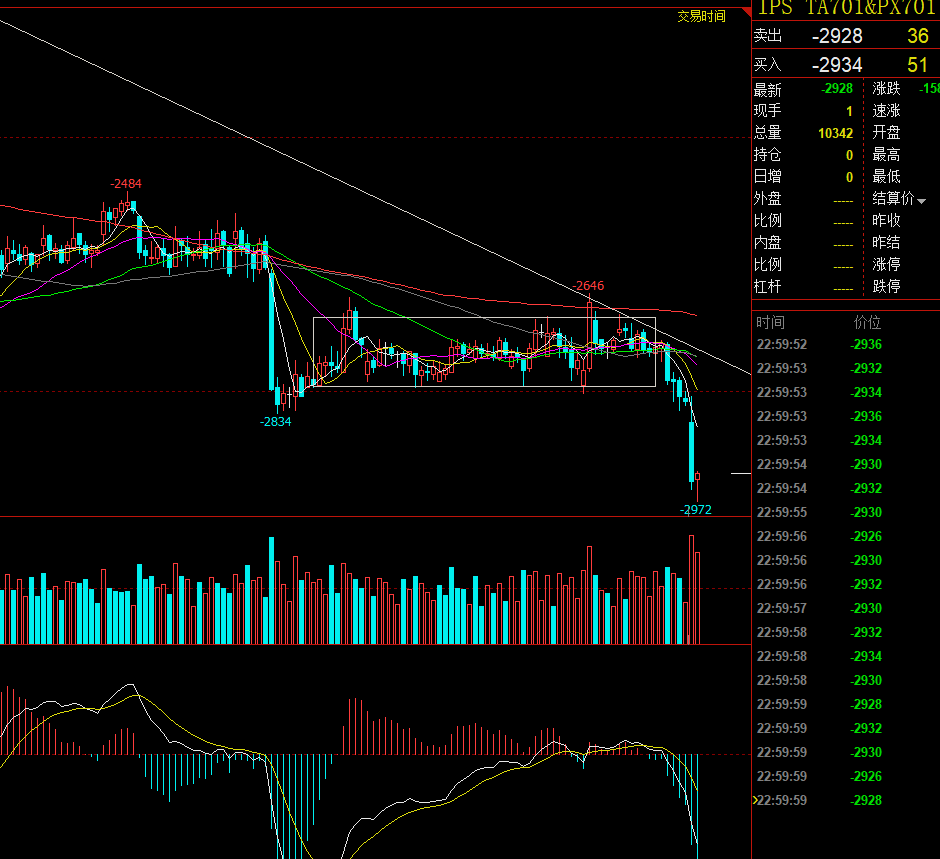
Task: Click the 速涨 field label
Action: click(887, 111)
